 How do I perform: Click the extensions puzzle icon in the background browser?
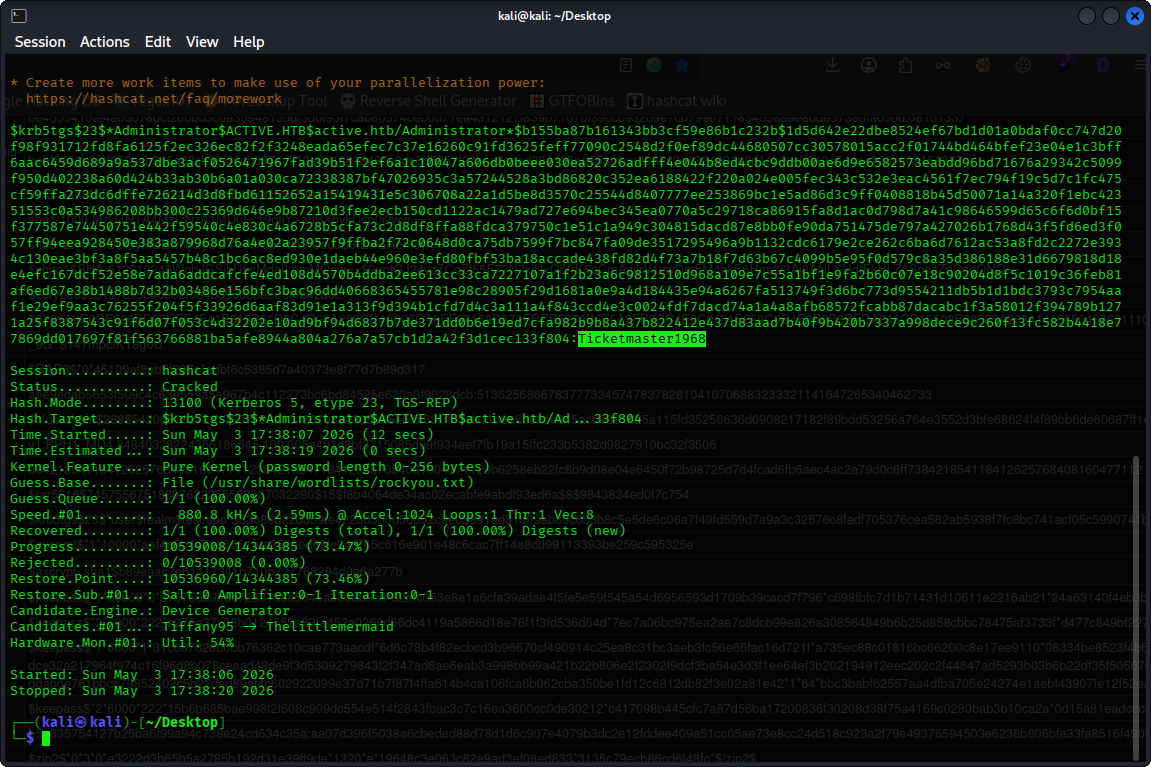(906, 65)
